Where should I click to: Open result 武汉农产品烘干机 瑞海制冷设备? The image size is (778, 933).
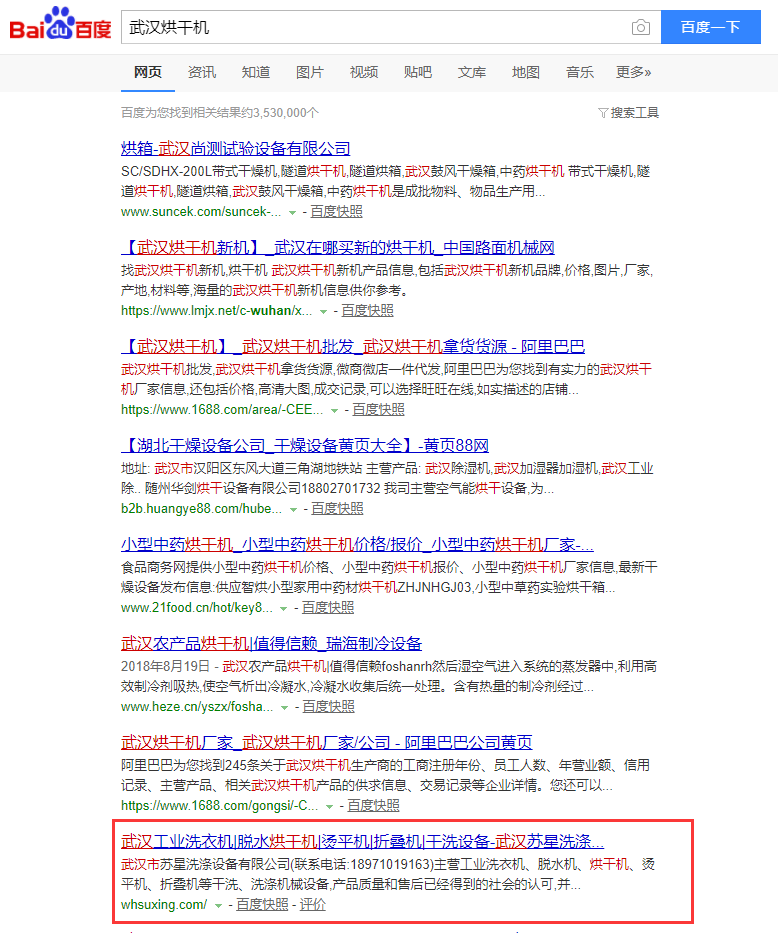[x=271, y=643]
